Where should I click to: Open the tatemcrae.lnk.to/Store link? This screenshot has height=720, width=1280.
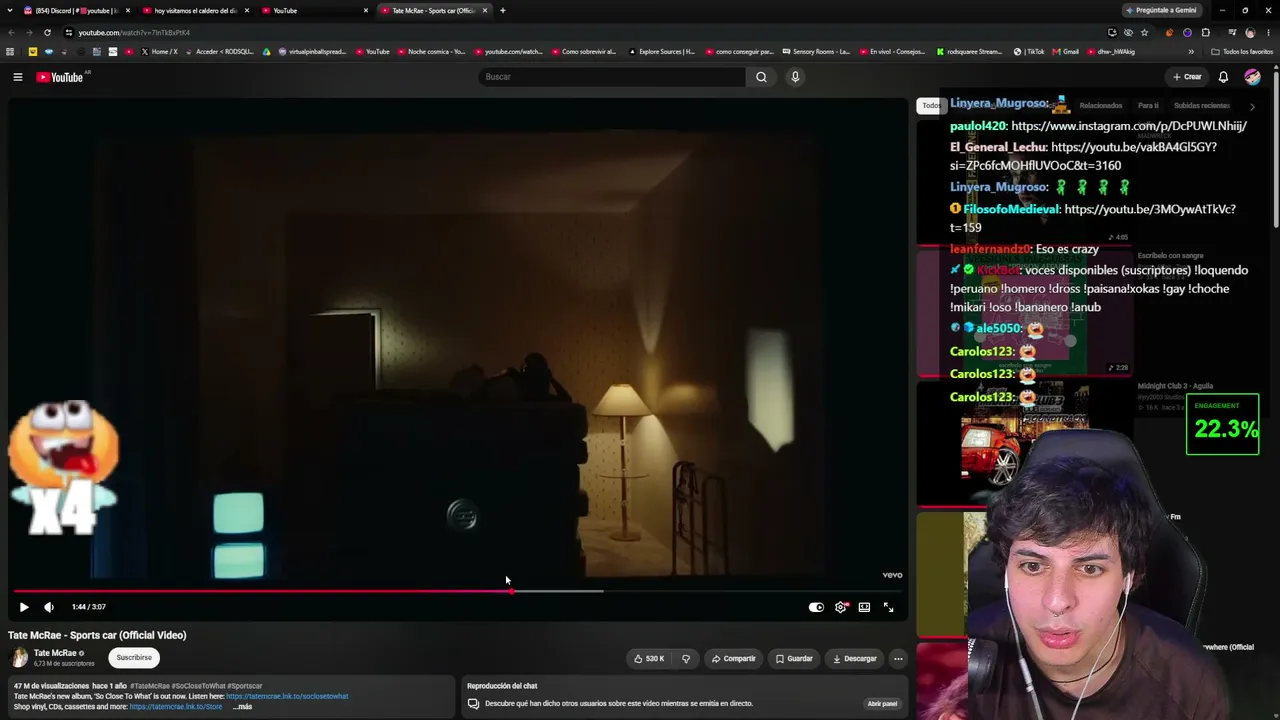click(x=176, y=707)
